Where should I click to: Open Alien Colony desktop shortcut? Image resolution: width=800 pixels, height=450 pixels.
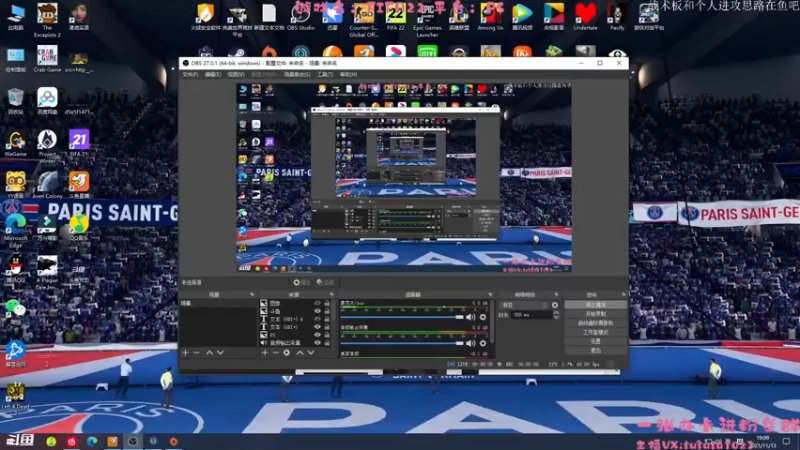[x=47, y=185]
